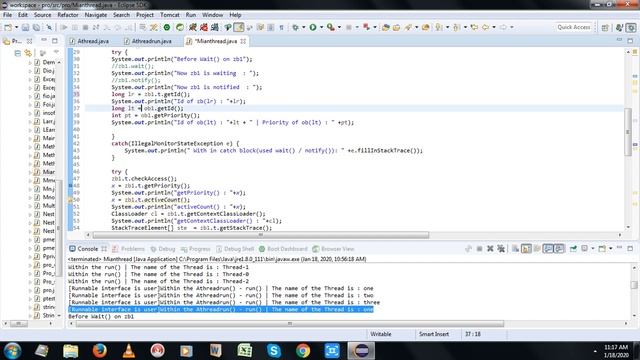The height and width of the screenshot is (360, 640).
Task: Expand the LEarn tree item arrow
Action: tap(30, 130)
